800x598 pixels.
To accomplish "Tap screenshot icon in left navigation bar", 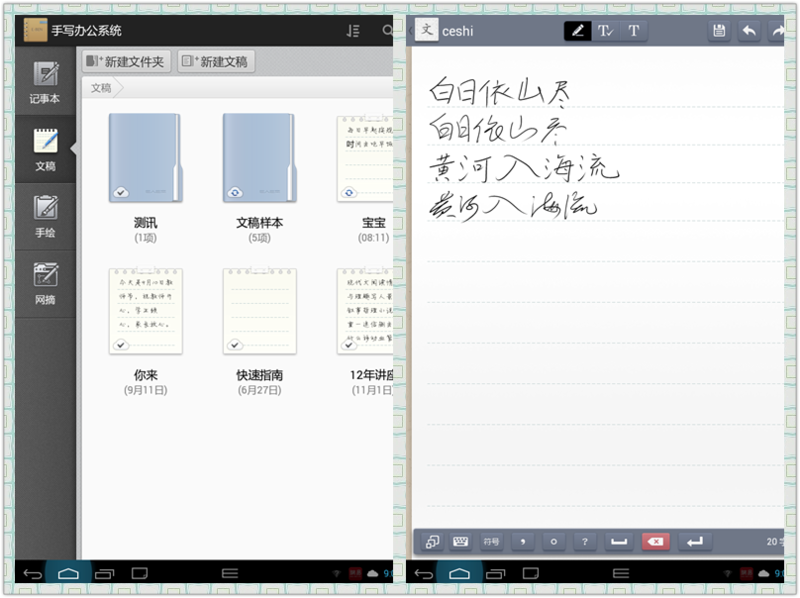I will point(139,574).
